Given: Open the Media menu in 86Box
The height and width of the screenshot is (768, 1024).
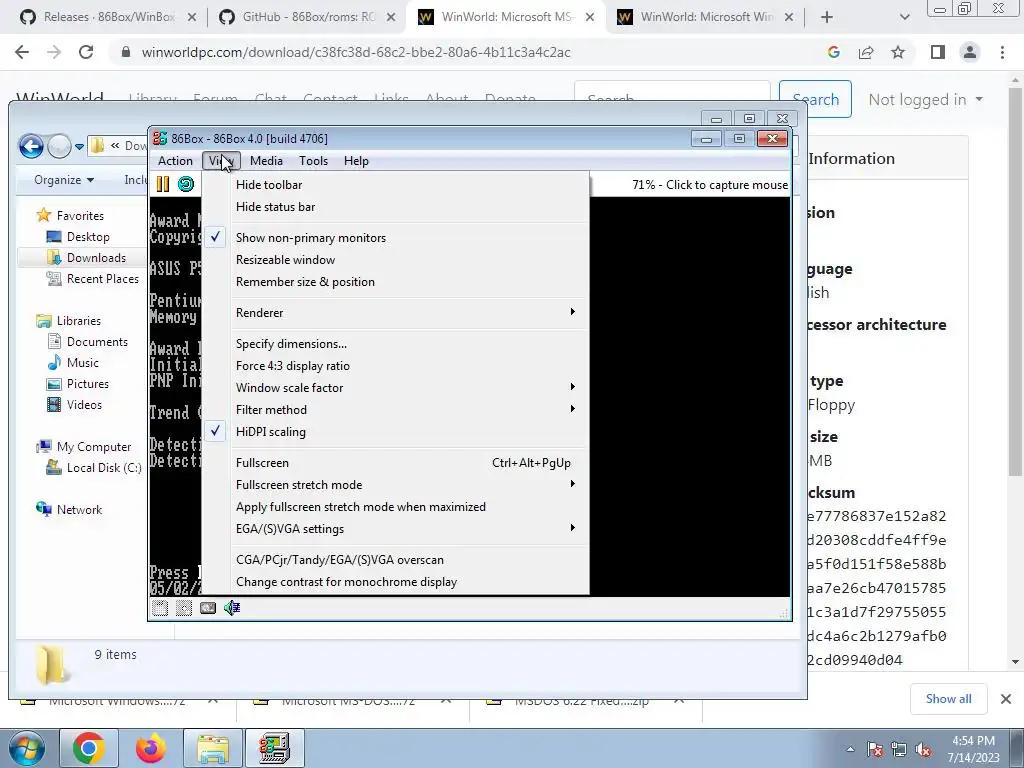Looking at the screenshot, I should (x=266, y=161).
